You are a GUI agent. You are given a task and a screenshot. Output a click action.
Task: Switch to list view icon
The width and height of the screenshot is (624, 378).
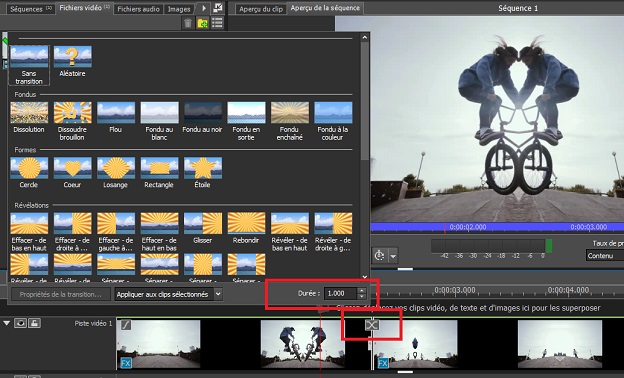pos(217,23)
